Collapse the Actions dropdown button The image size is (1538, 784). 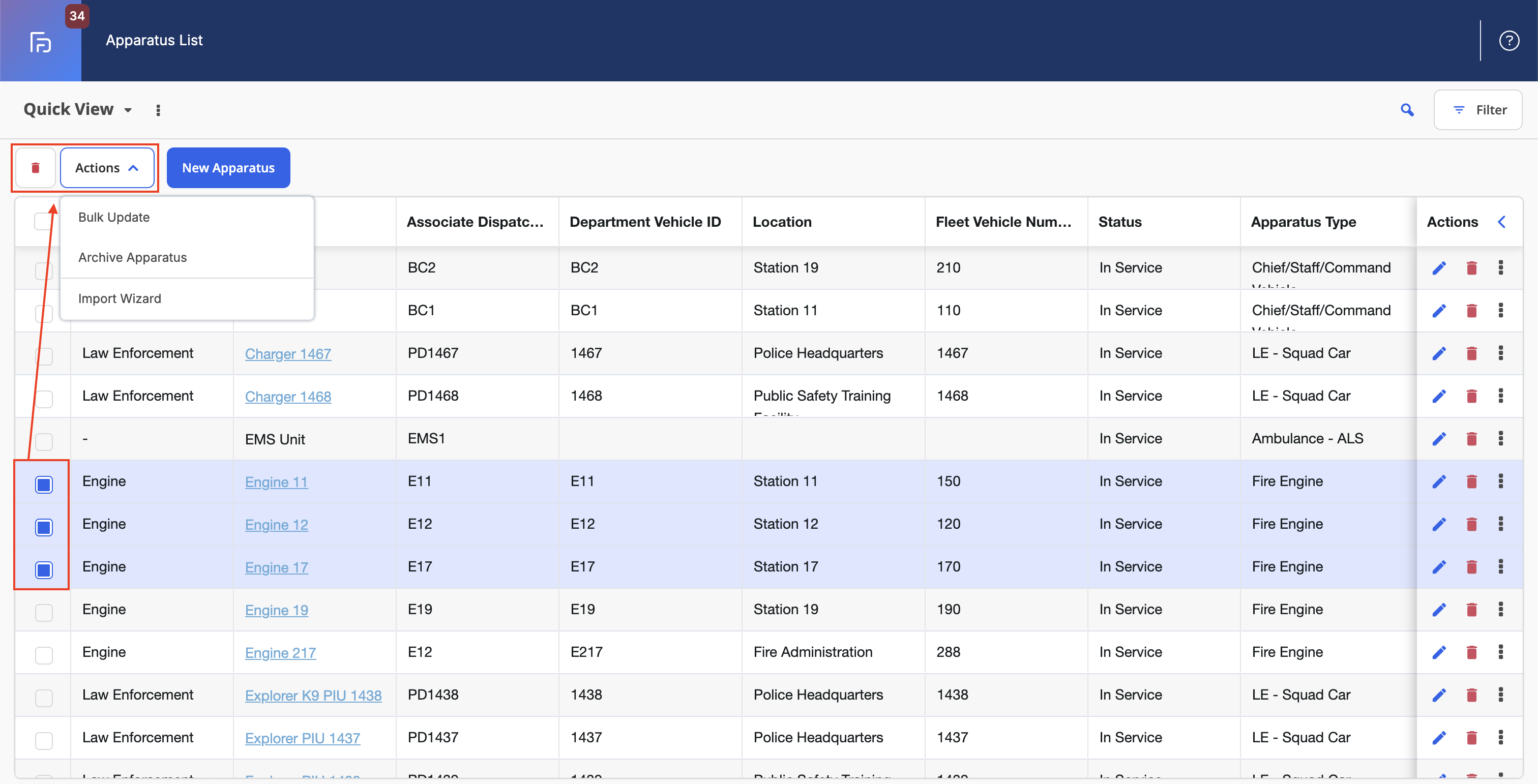pyautogui.click(x=107, y=168)
